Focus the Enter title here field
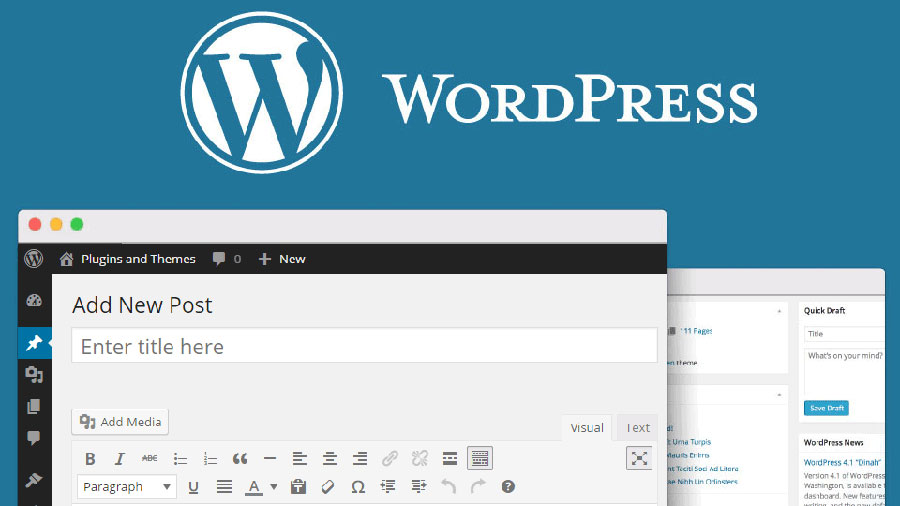The image size is (900, 506). 364,345
